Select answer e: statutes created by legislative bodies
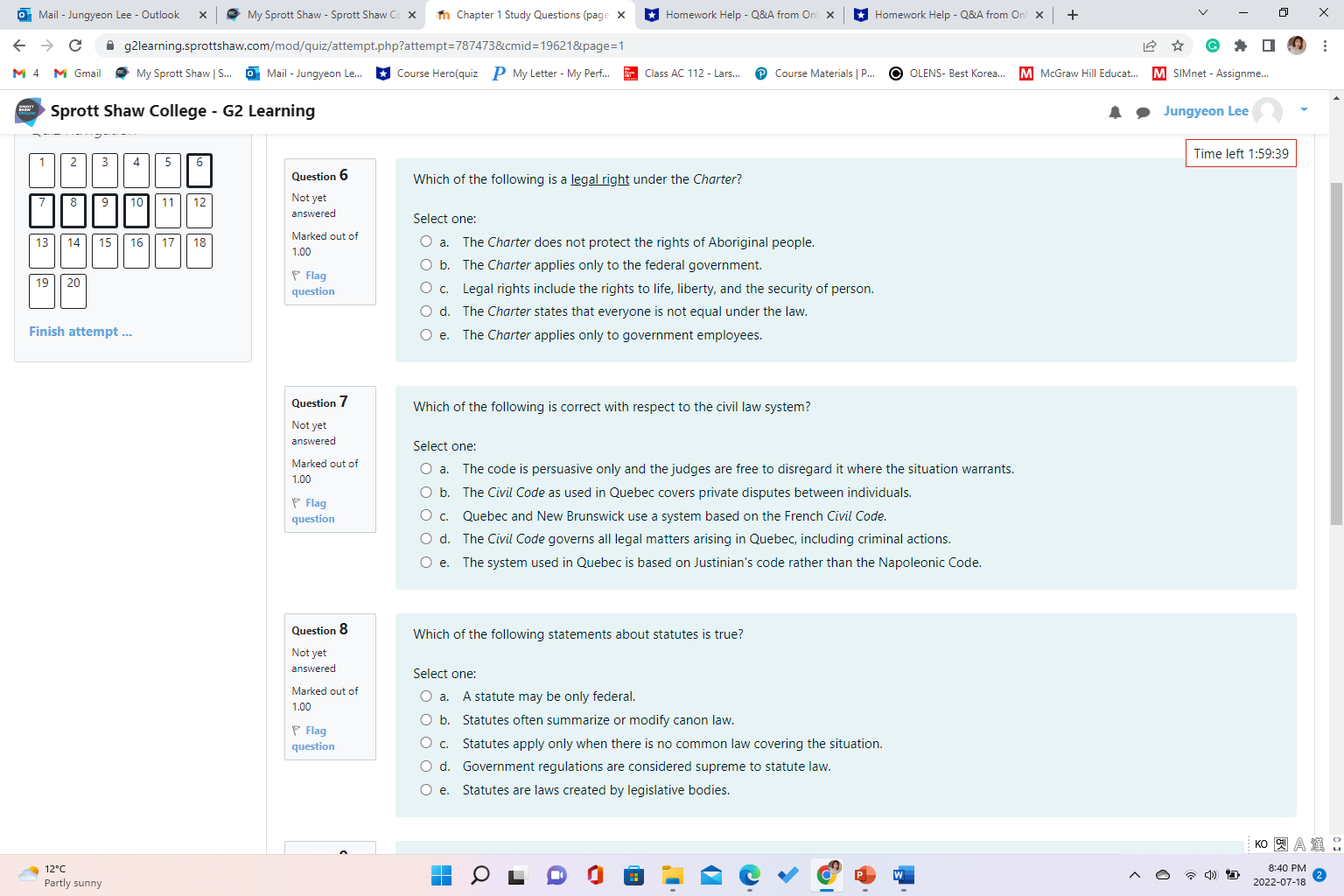The width and height of the screenshot is (1344, 896). (x=426, y=789)
